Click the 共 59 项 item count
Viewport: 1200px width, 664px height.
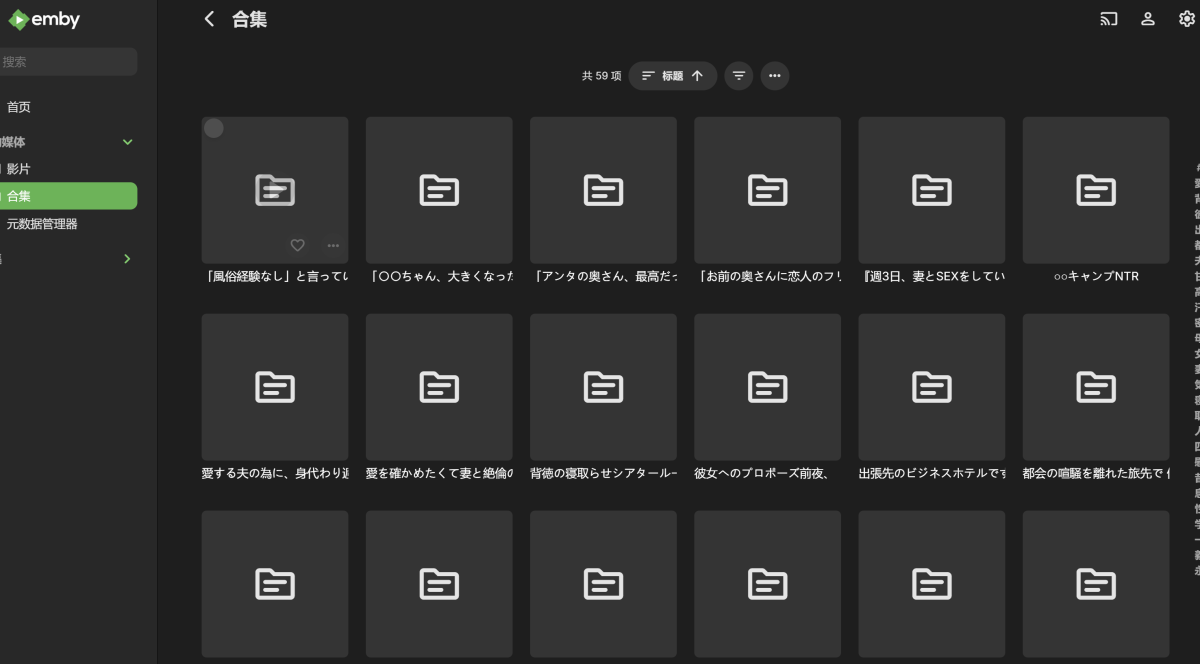point(602,76)
